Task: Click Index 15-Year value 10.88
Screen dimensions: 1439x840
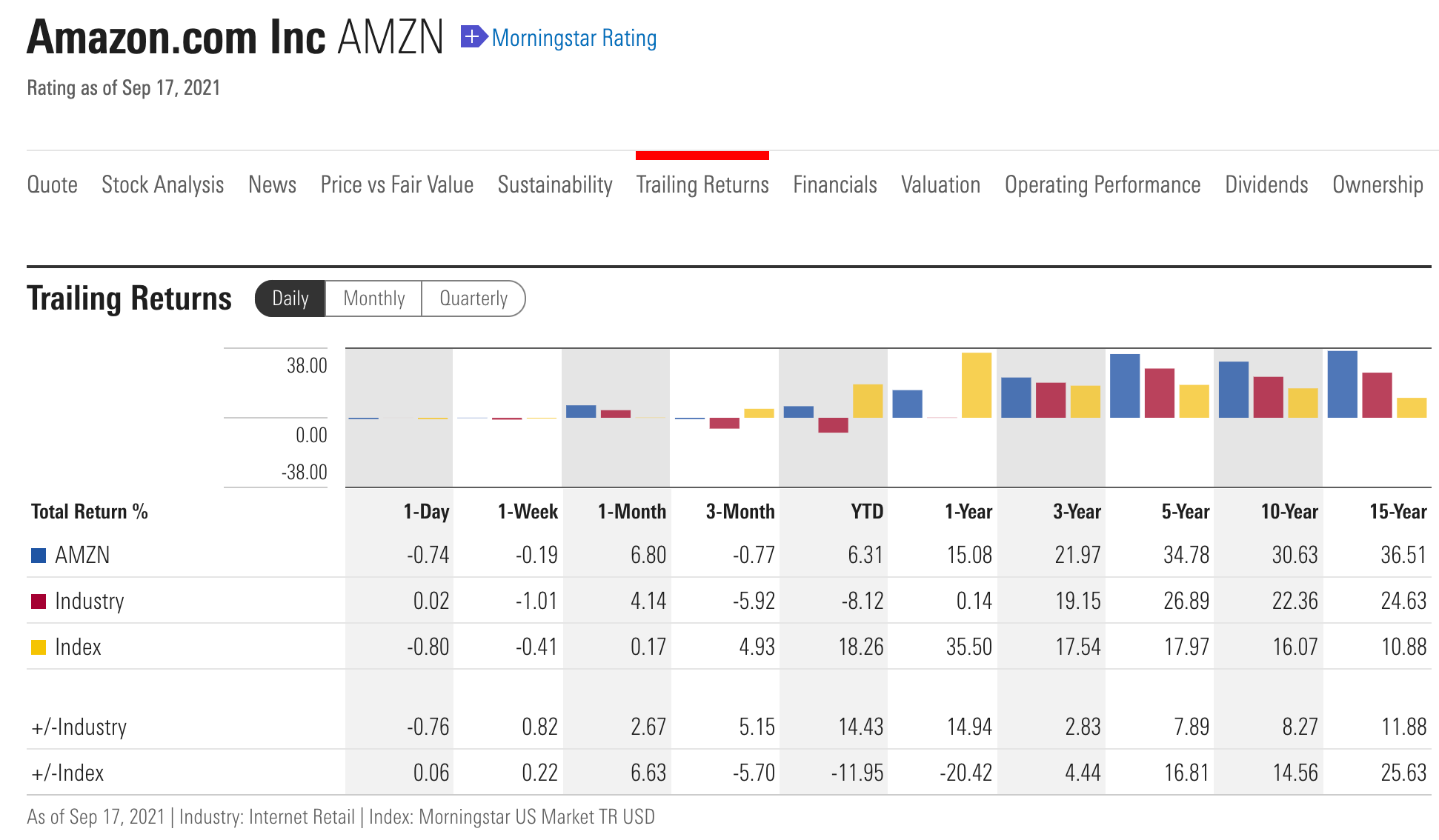Action: point(1404,647)
